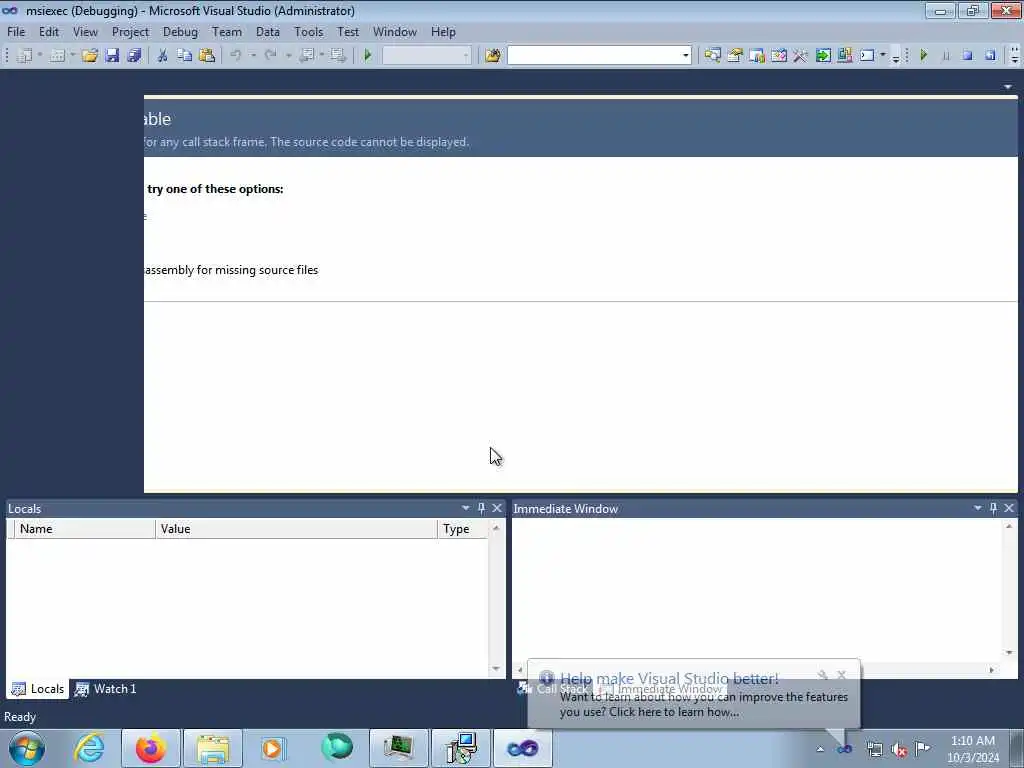The image size is (1024, 768).
Task: Click the Find in Files icon
Action: 493,56
